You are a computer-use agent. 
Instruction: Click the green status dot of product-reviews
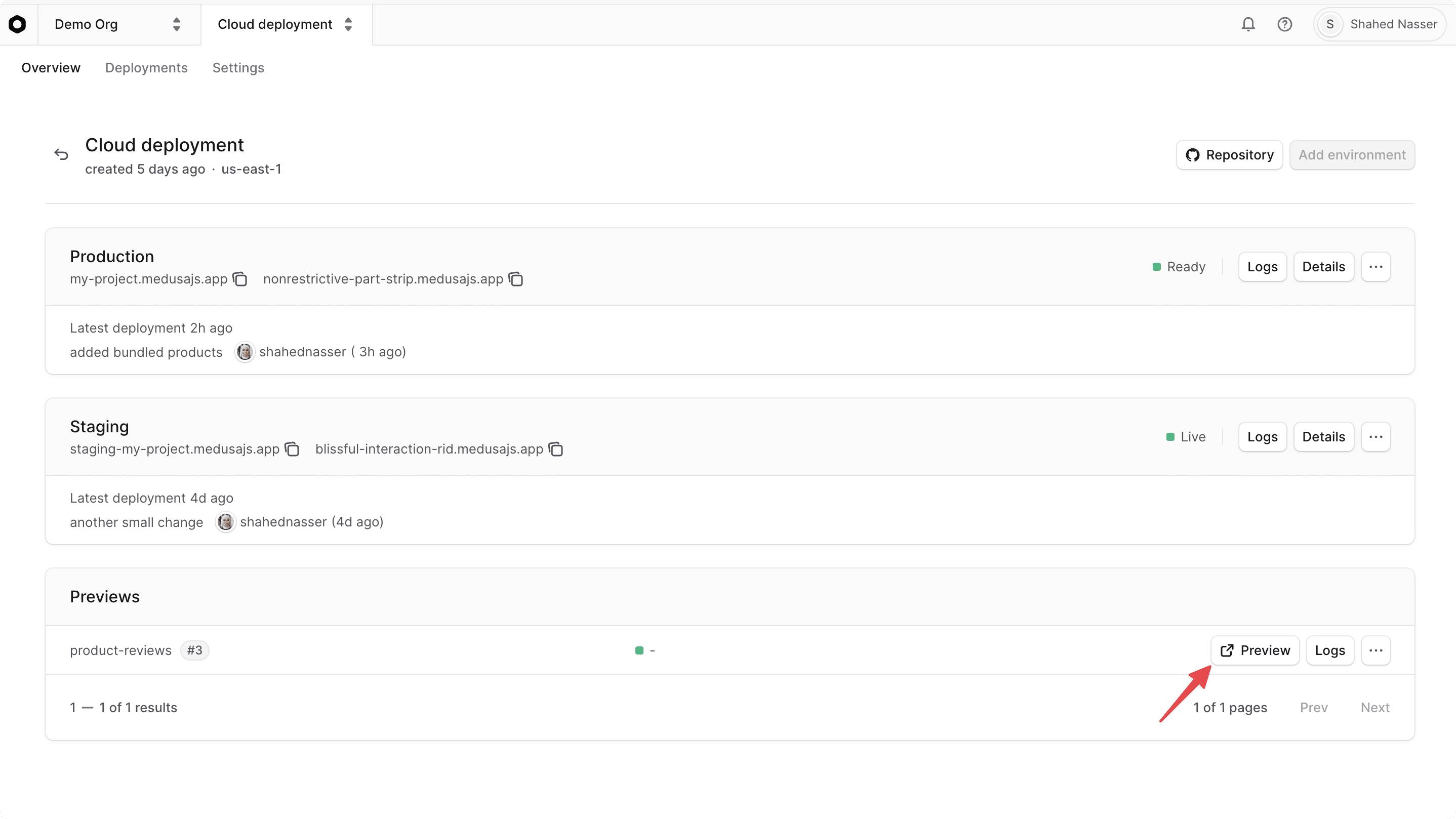[639, 650]
